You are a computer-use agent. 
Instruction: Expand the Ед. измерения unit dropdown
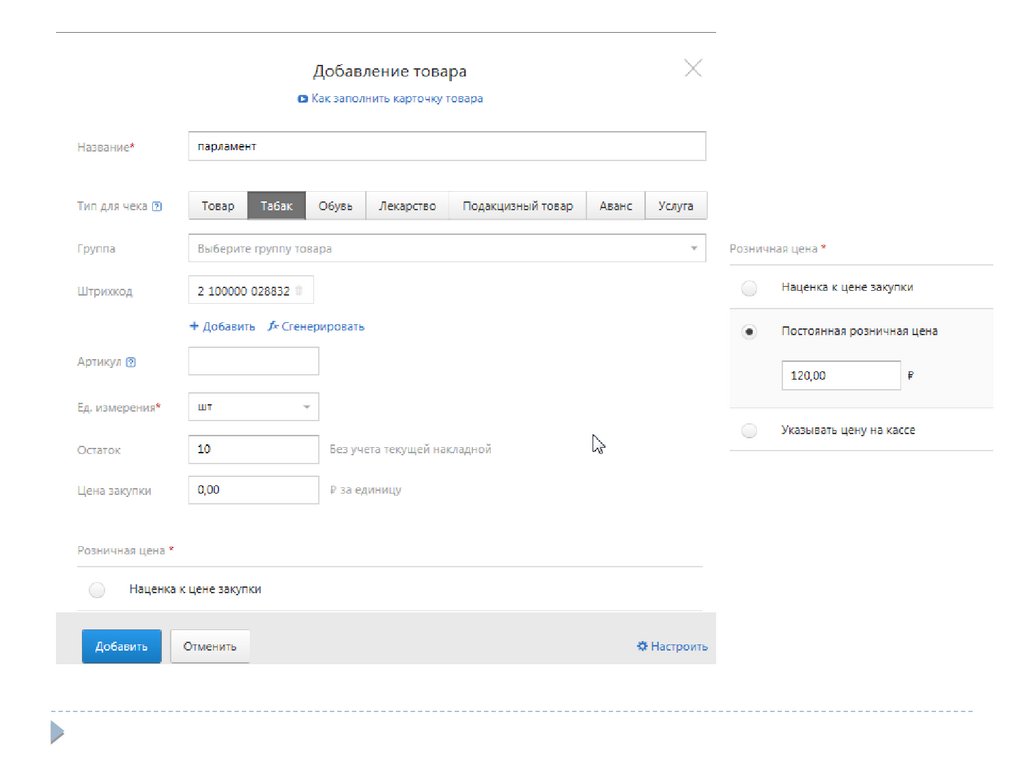pos(253,407)
